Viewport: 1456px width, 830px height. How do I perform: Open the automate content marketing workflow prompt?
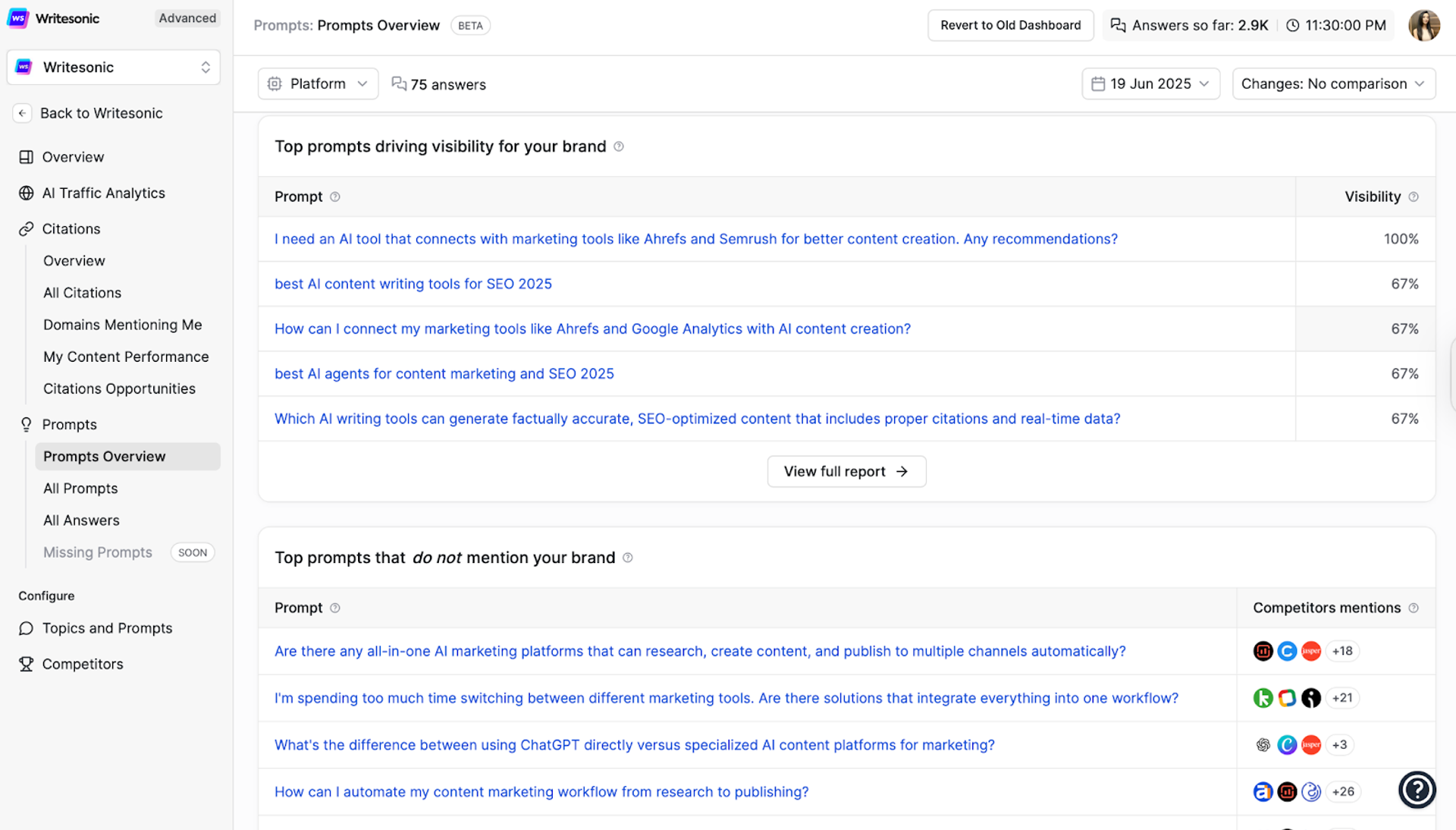coord(541,792)
